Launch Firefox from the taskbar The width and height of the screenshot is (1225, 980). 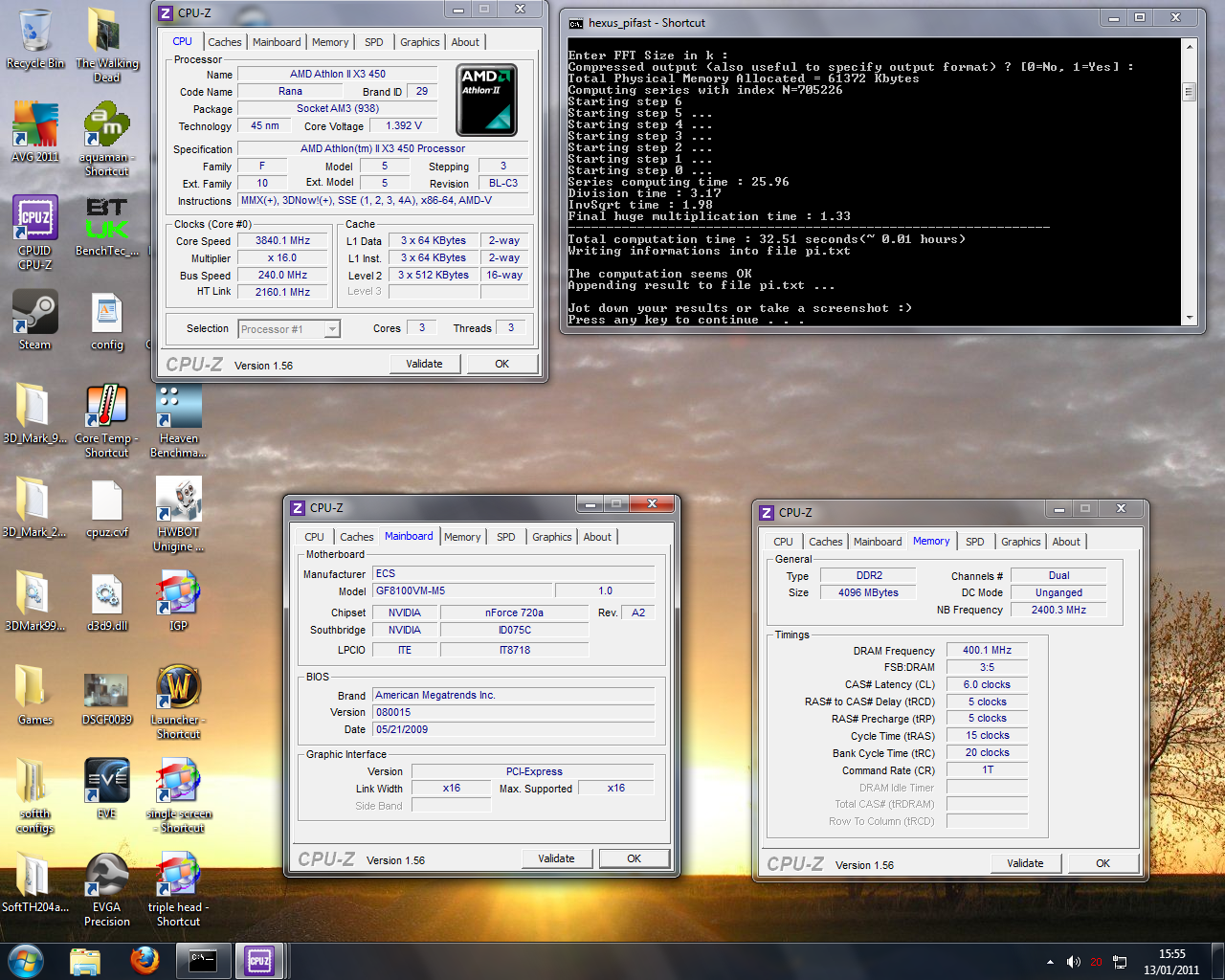click(x=145, y=961)
